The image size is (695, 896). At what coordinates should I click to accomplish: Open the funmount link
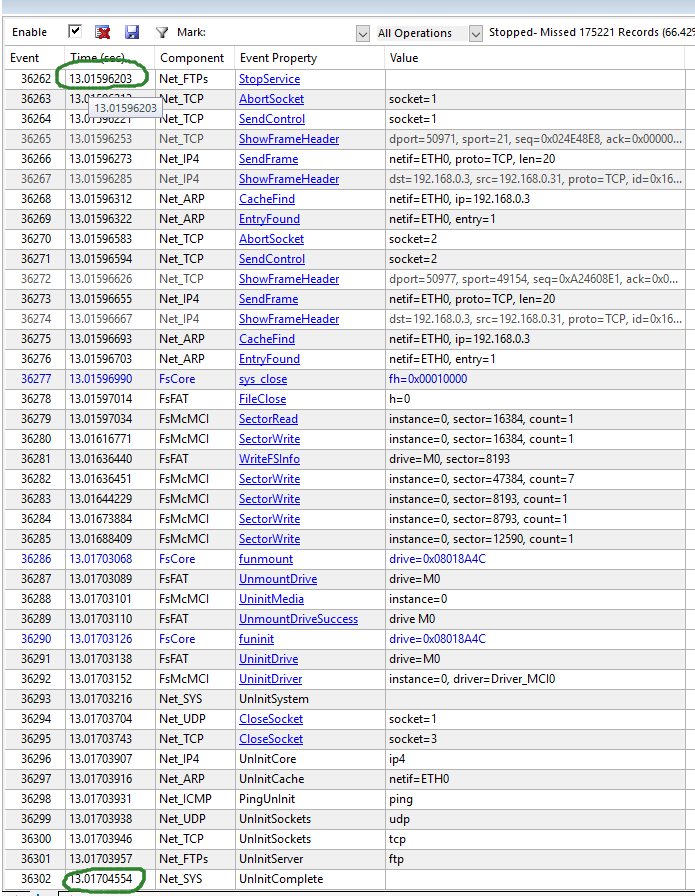(266, 559)
